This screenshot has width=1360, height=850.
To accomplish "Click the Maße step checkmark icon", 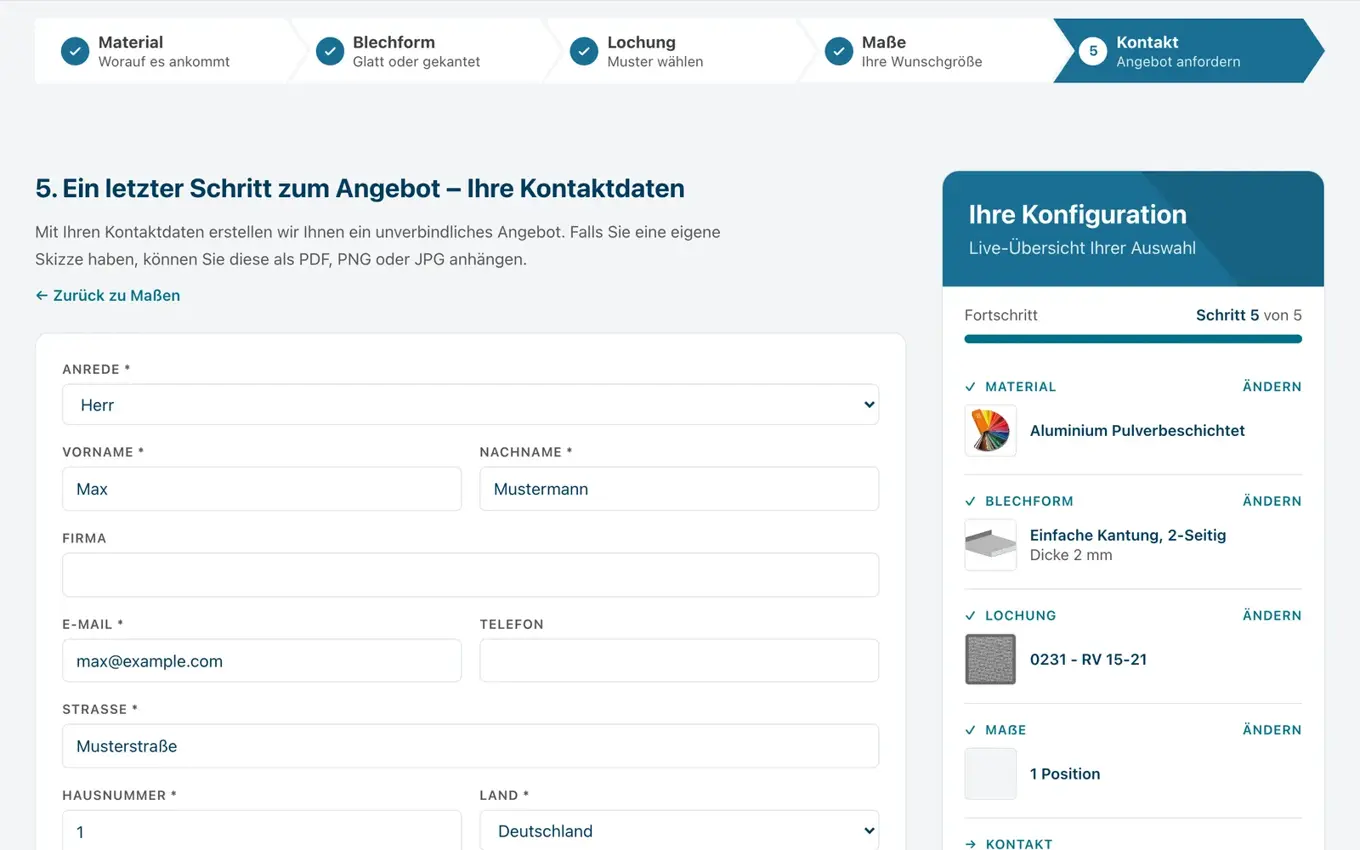I will click(x=839, y=51).
